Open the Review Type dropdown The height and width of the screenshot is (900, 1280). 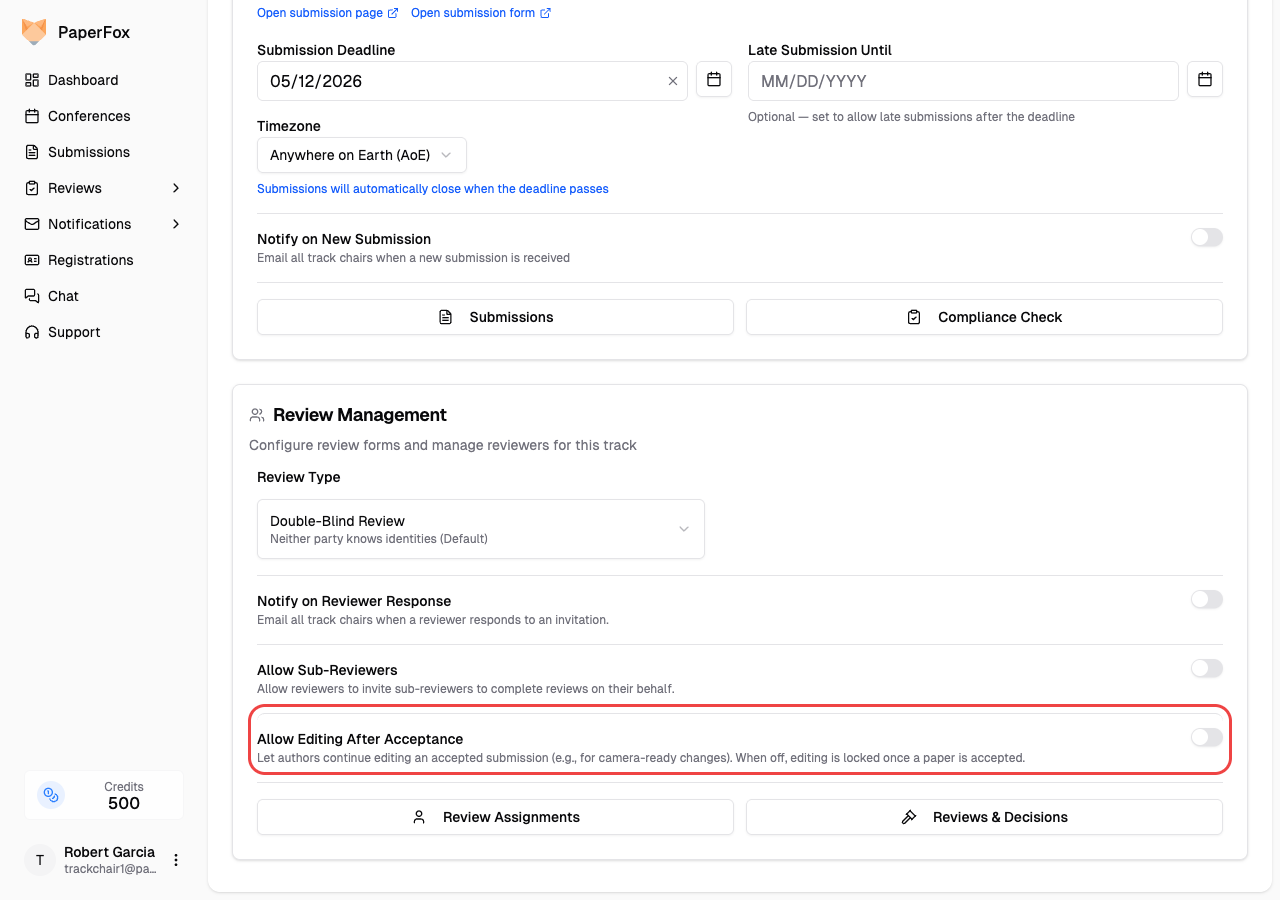(x=480, y=529)
